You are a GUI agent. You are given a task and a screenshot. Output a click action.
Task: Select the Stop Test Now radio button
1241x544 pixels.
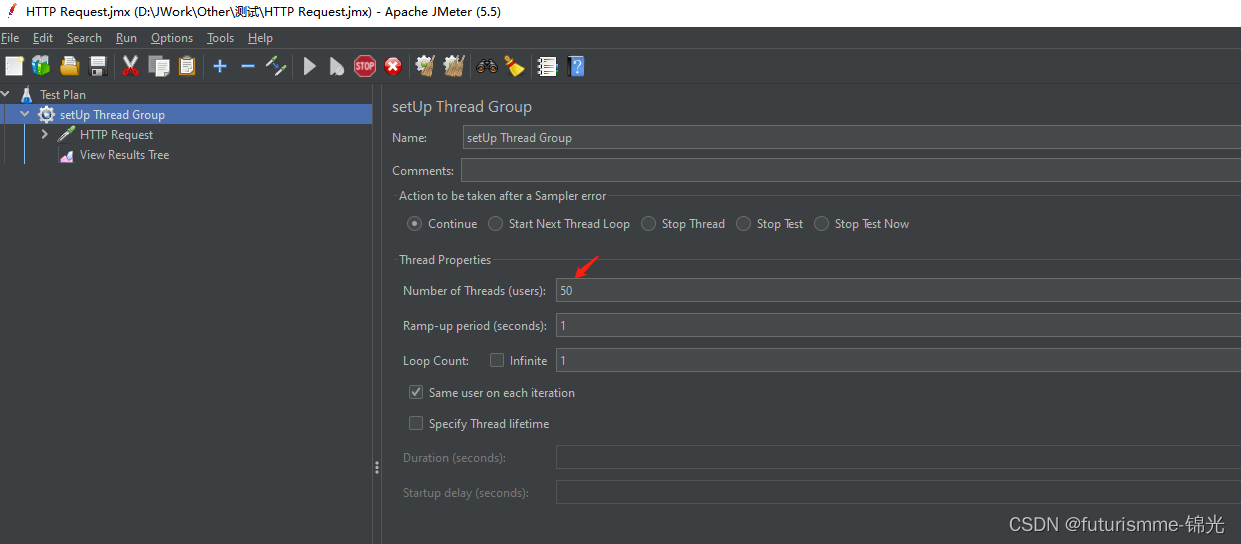click(822, 224)
